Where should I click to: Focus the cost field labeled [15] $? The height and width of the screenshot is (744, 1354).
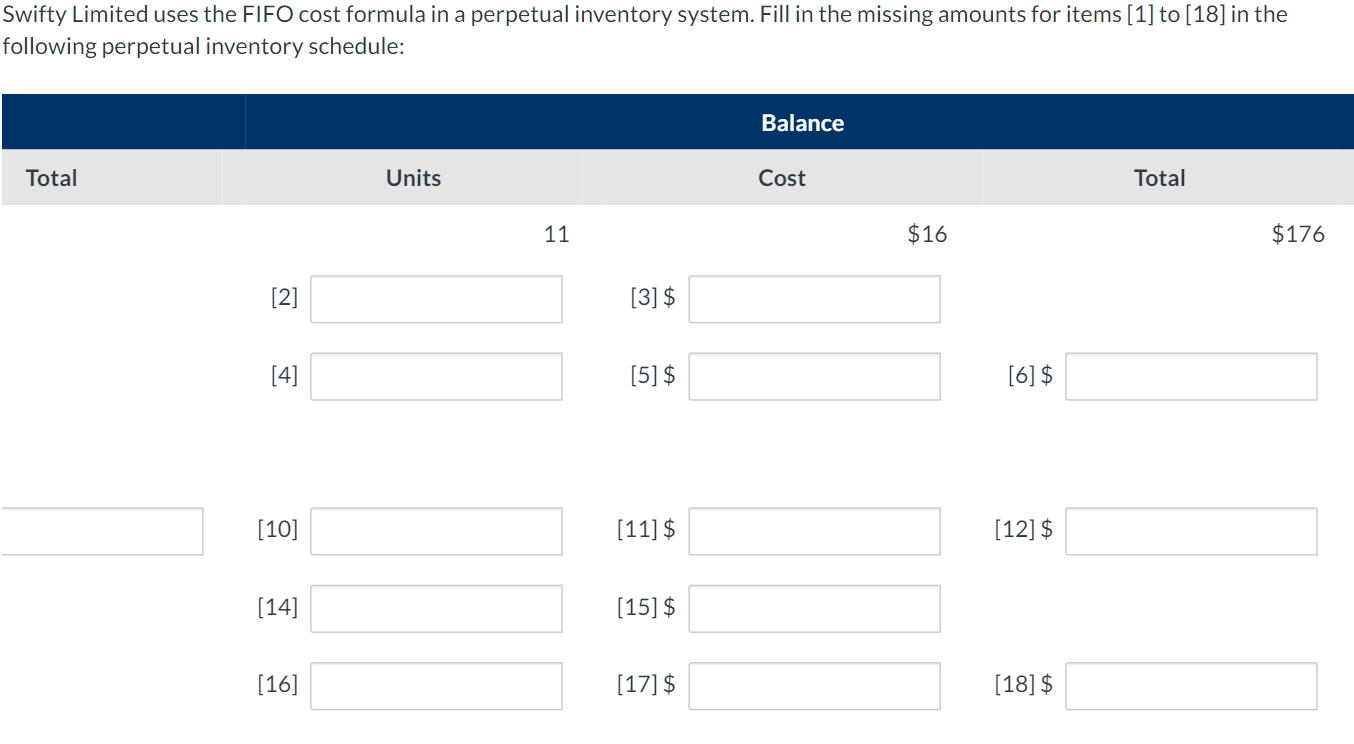pos(814,608)
